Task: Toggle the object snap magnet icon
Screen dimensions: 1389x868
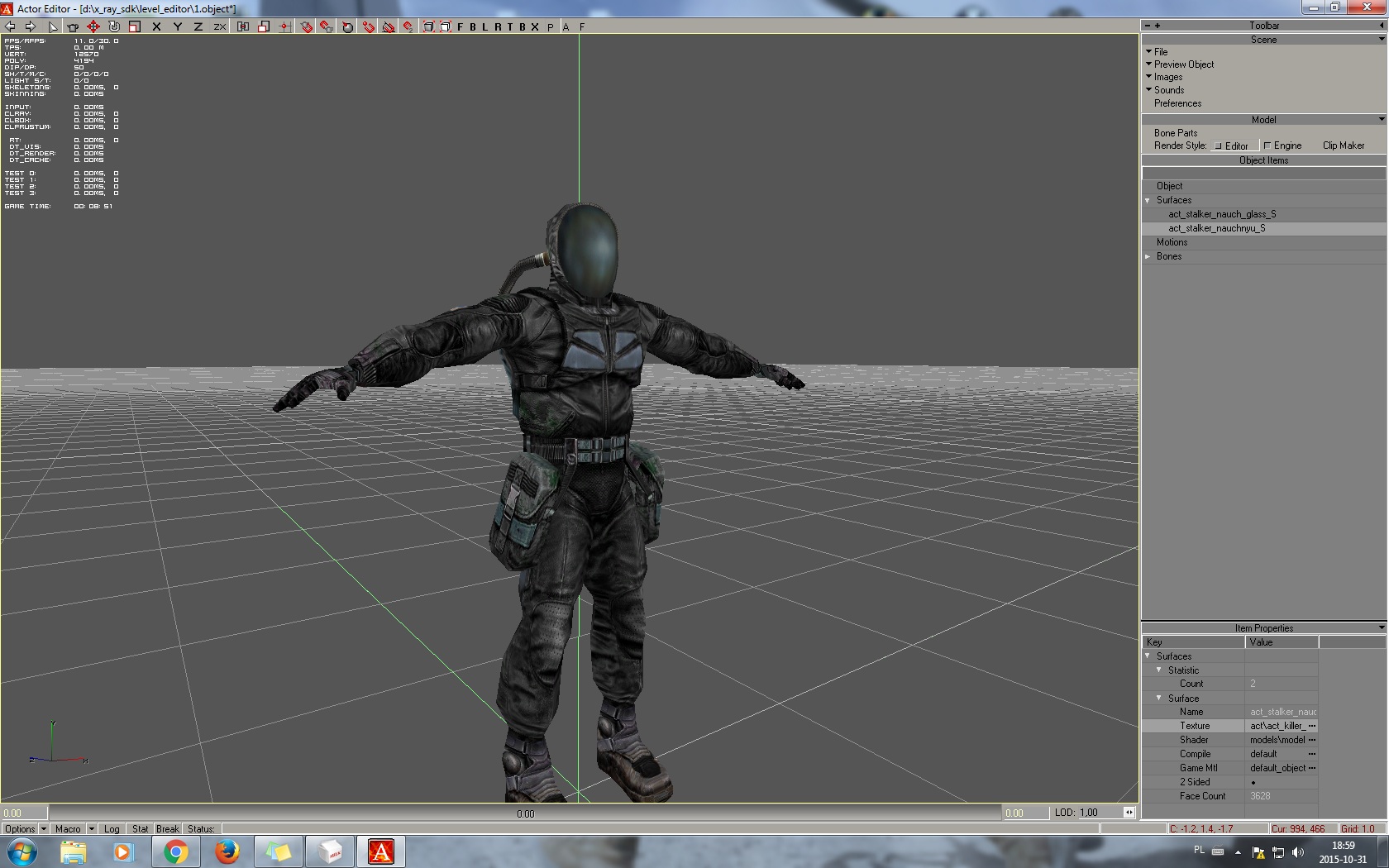Action: pyautogui.click(x=307, y=26)
